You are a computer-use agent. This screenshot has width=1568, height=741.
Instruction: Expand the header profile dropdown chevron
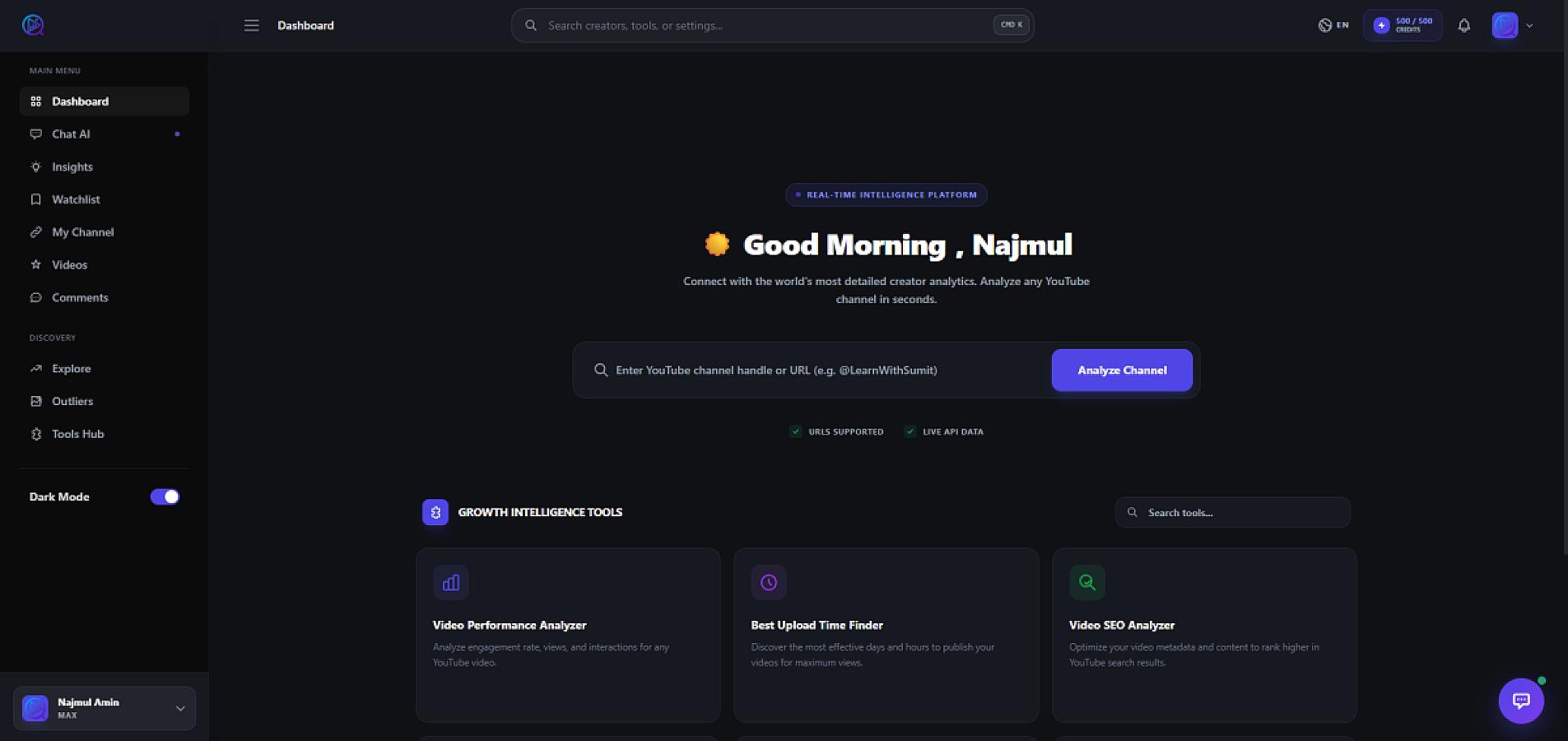tap(1529, 26)
